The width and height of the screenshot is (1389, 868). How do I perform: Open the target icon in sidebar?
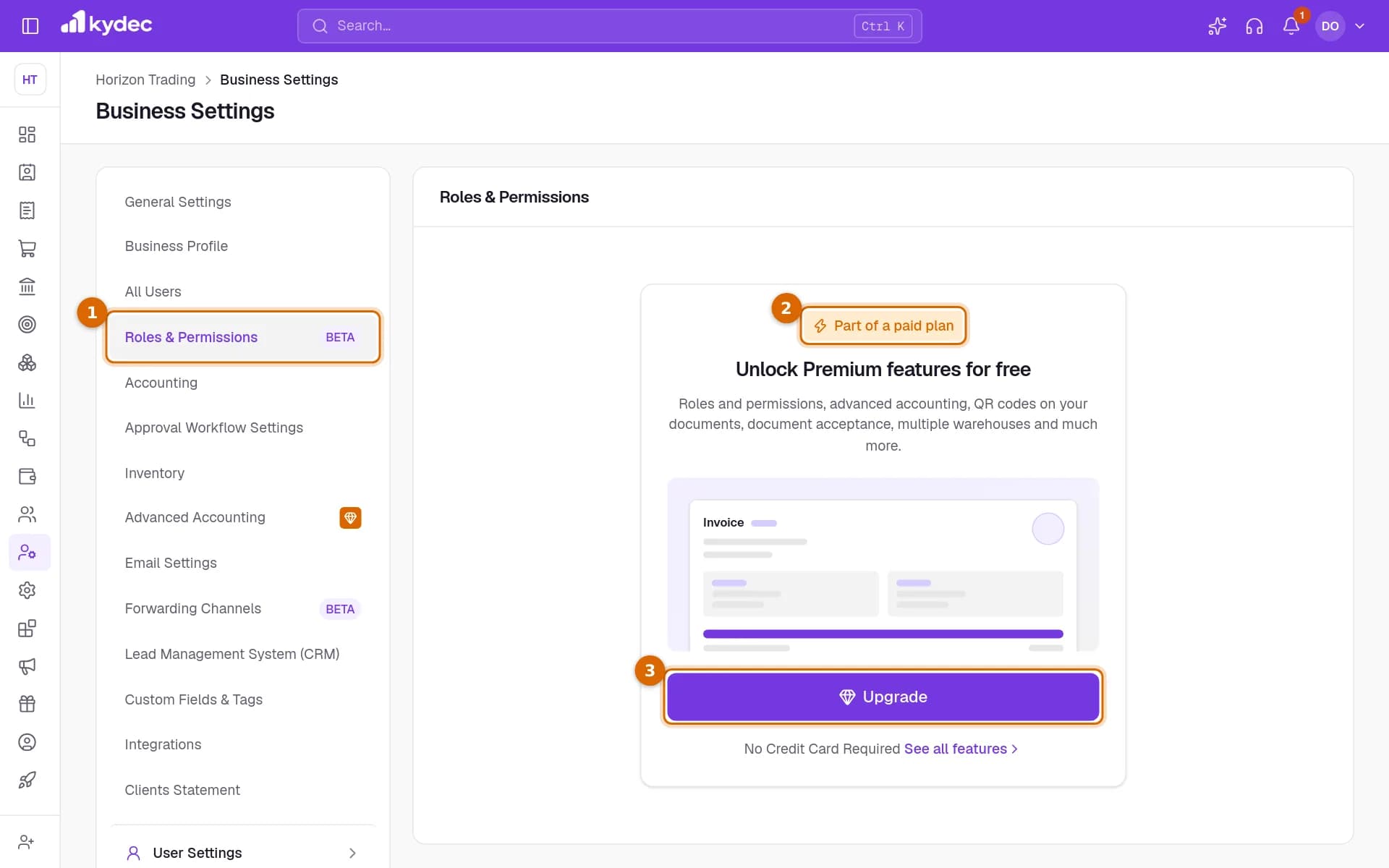pos(27,324)
